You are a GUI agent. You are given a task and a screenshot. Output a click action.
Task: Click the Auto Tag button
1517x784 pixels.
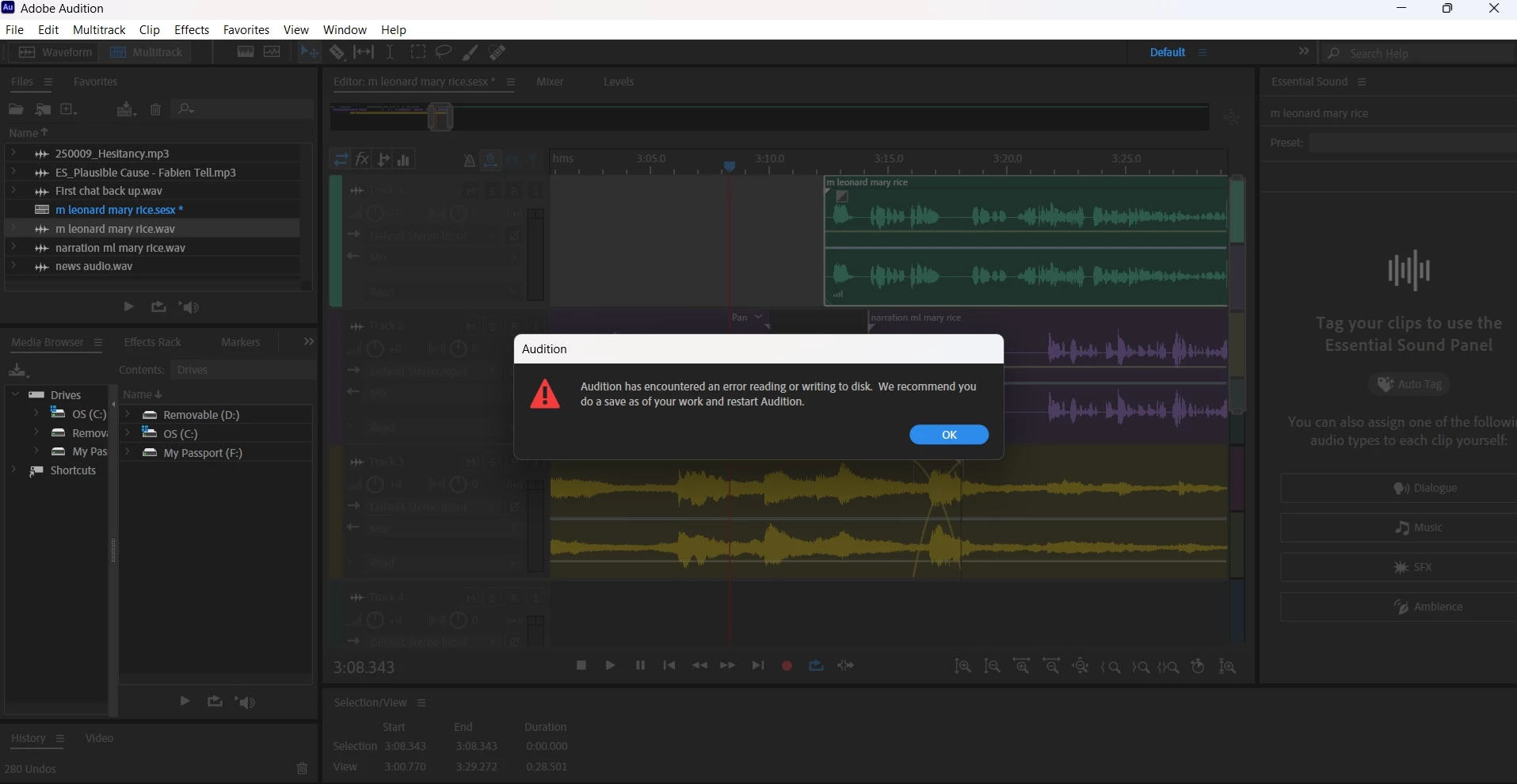point(1409,384)
